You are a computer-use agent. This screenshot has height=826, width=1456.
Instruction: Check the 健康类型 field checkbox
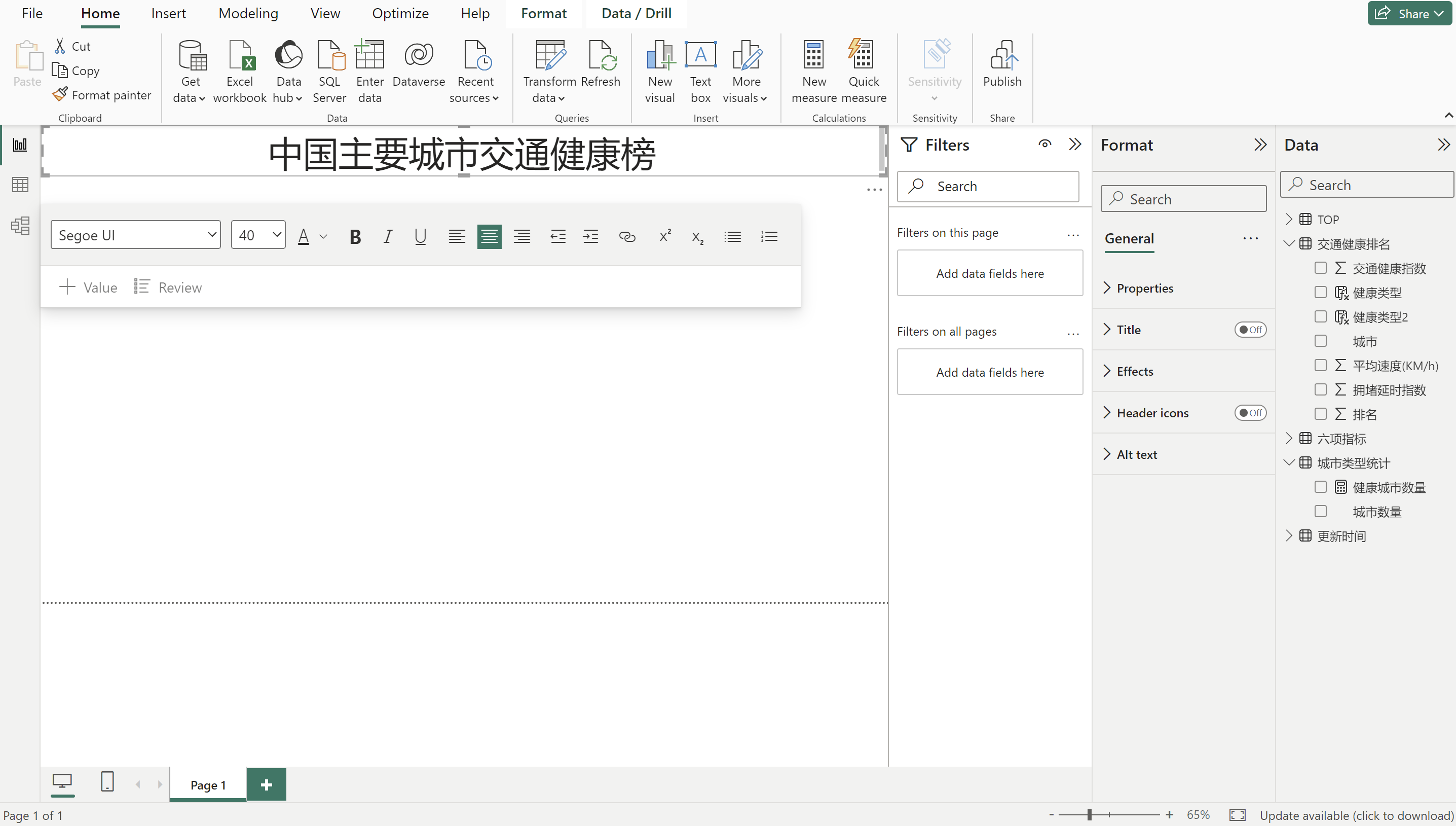tap(1321, 292)
